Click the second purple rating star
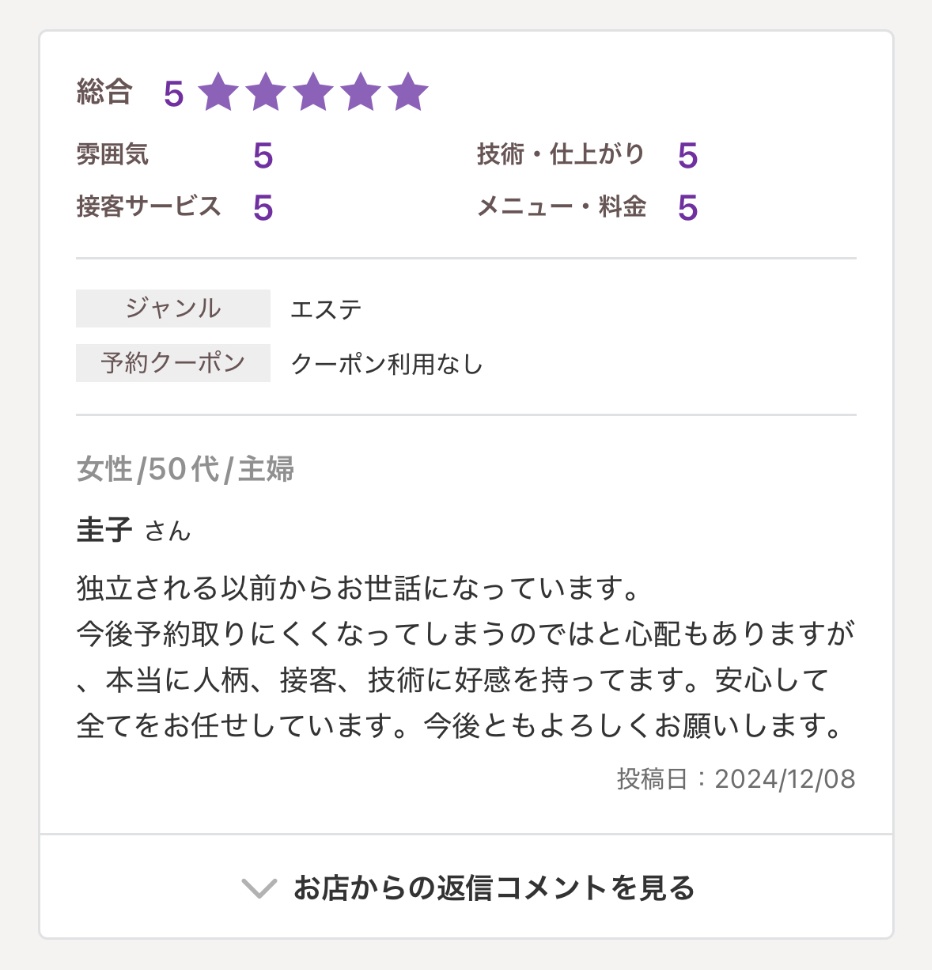 266,93
